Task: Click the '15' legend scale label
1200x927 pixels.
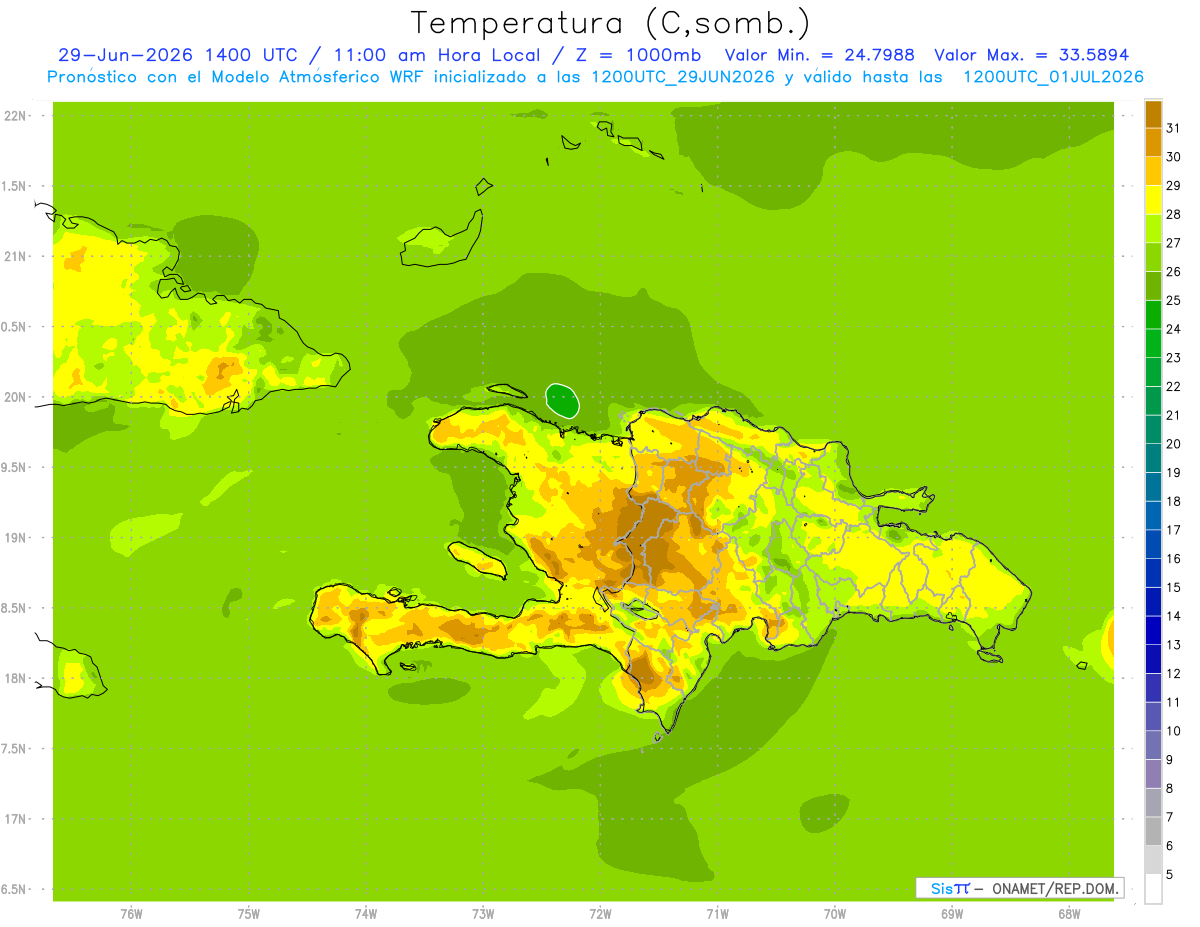Action: click(x=1174, y=587)
